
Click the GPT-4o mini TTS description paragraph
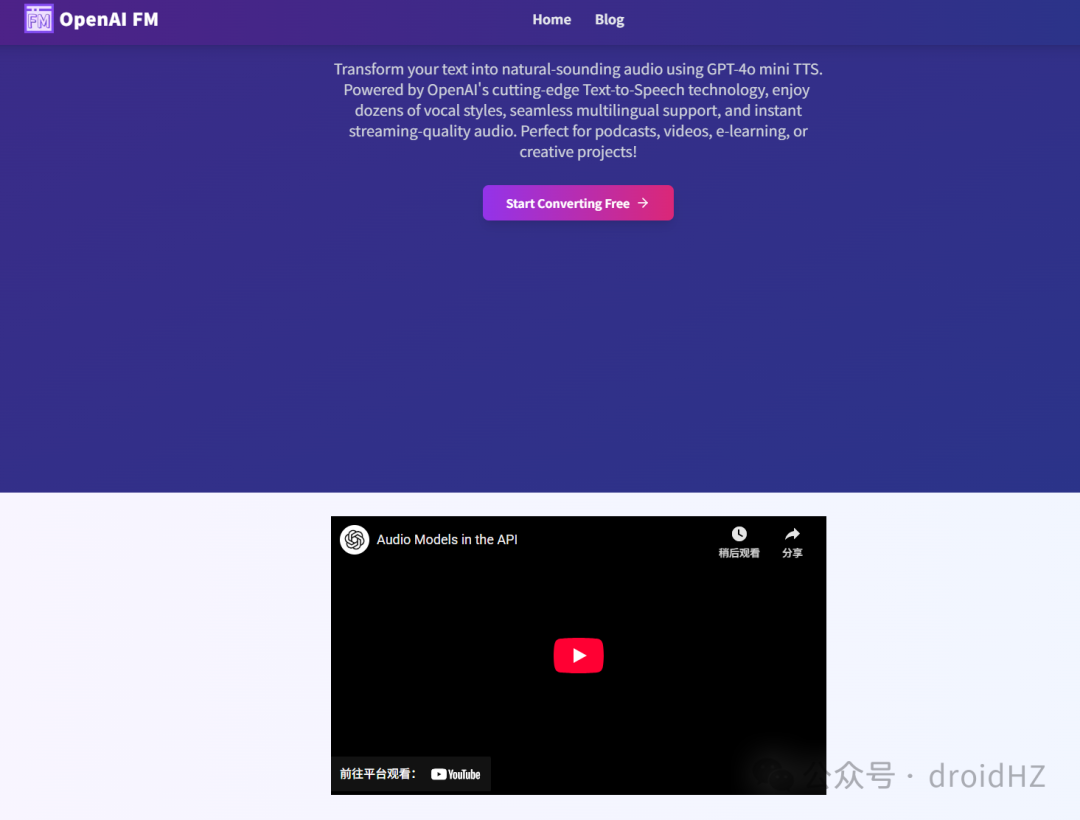pyautogui.click(x=578, y=110)
